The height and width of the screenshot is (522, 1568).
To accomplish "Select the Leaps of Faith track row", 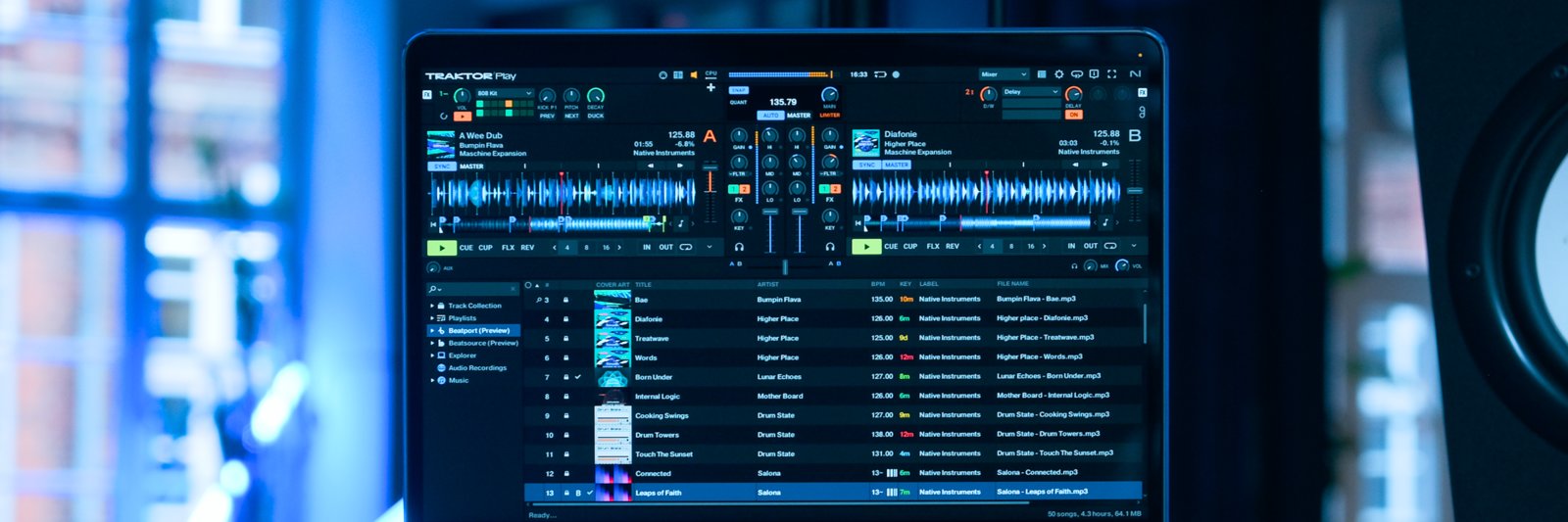I will tap(833, 493).
